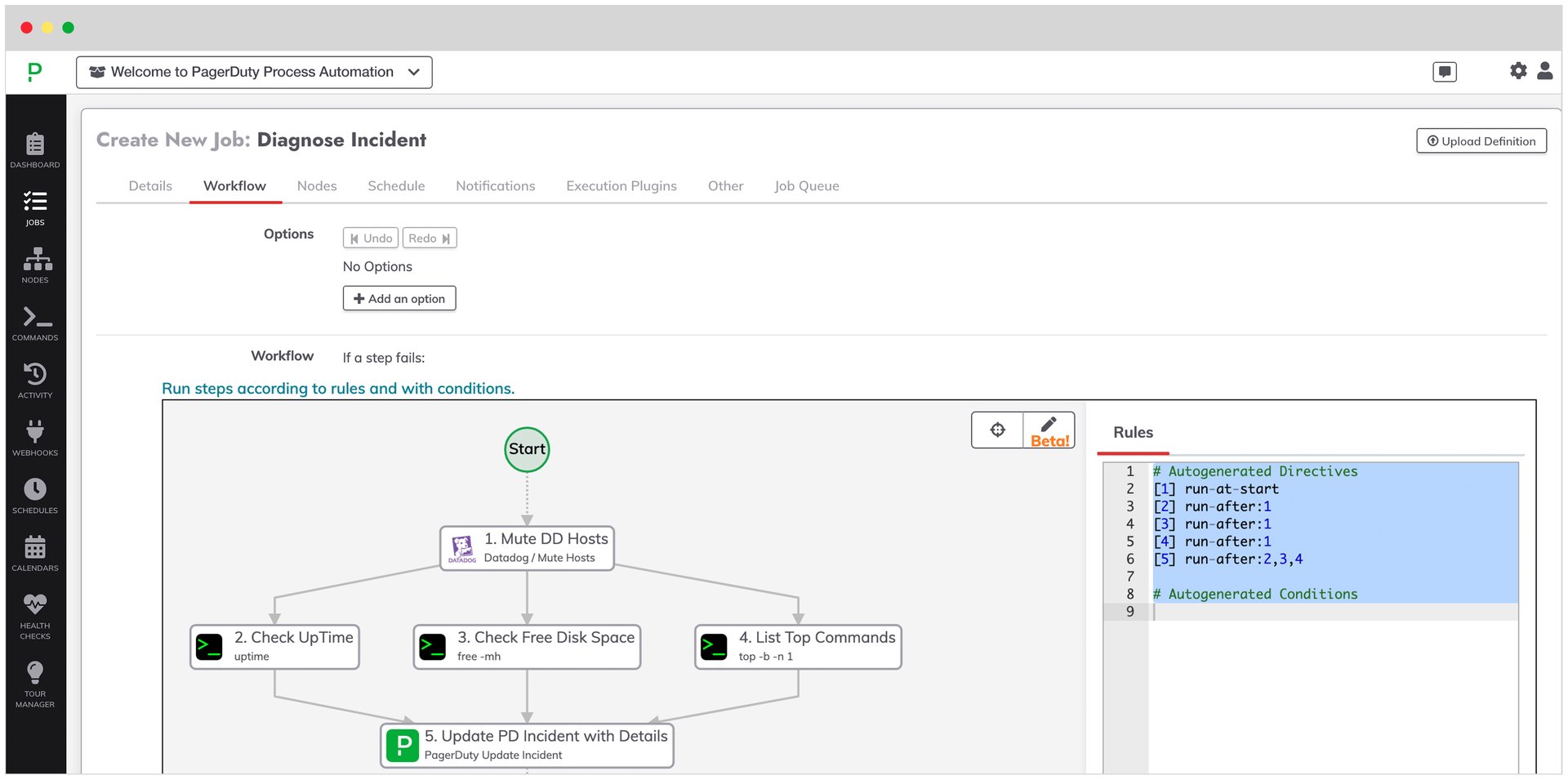Open Webhooks from the sidebar
This screenshot has width=1568, height=780.
tap(34, 435)
